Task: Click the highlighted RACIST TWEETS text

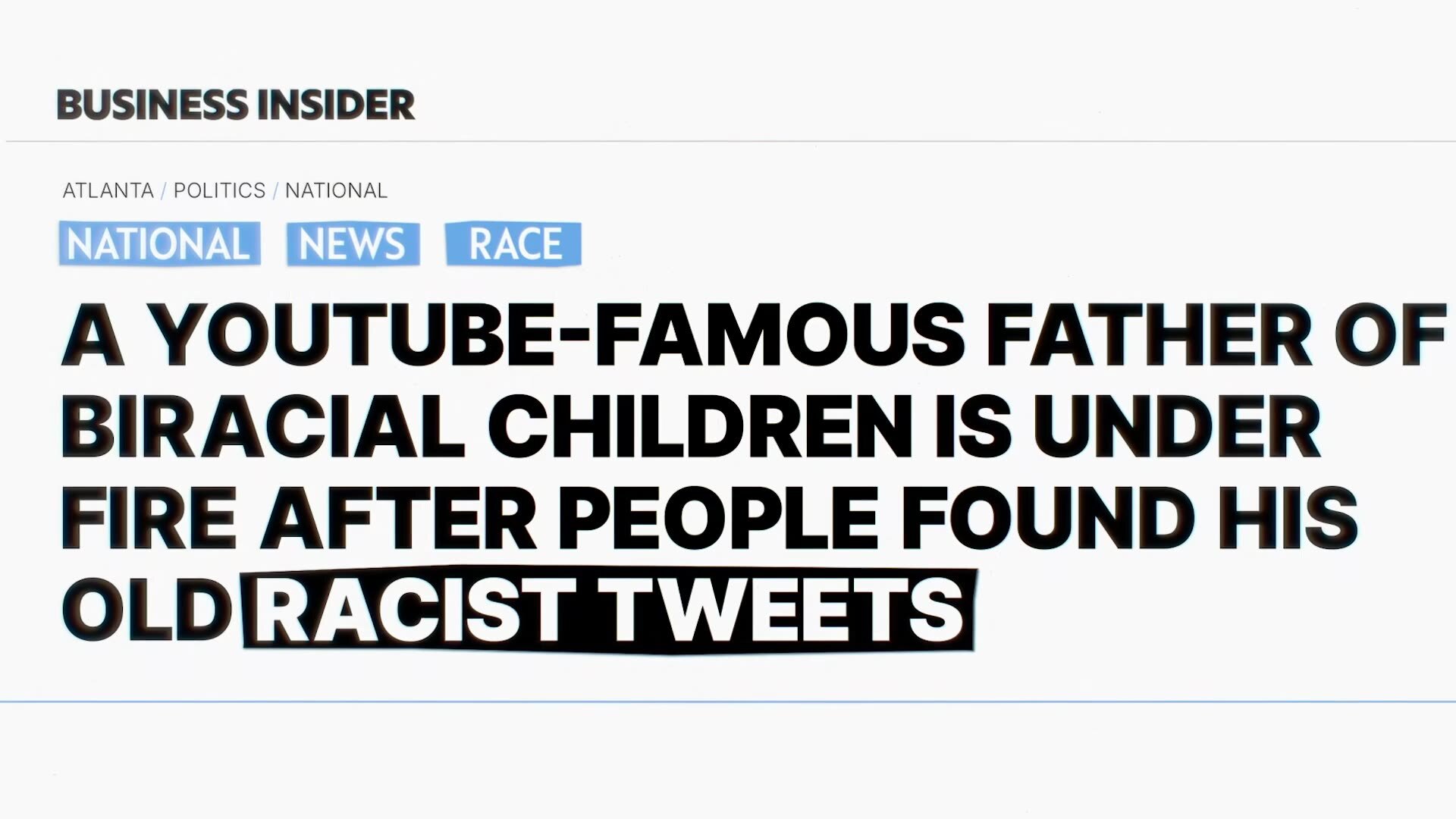Action: [x=608, y=610]
